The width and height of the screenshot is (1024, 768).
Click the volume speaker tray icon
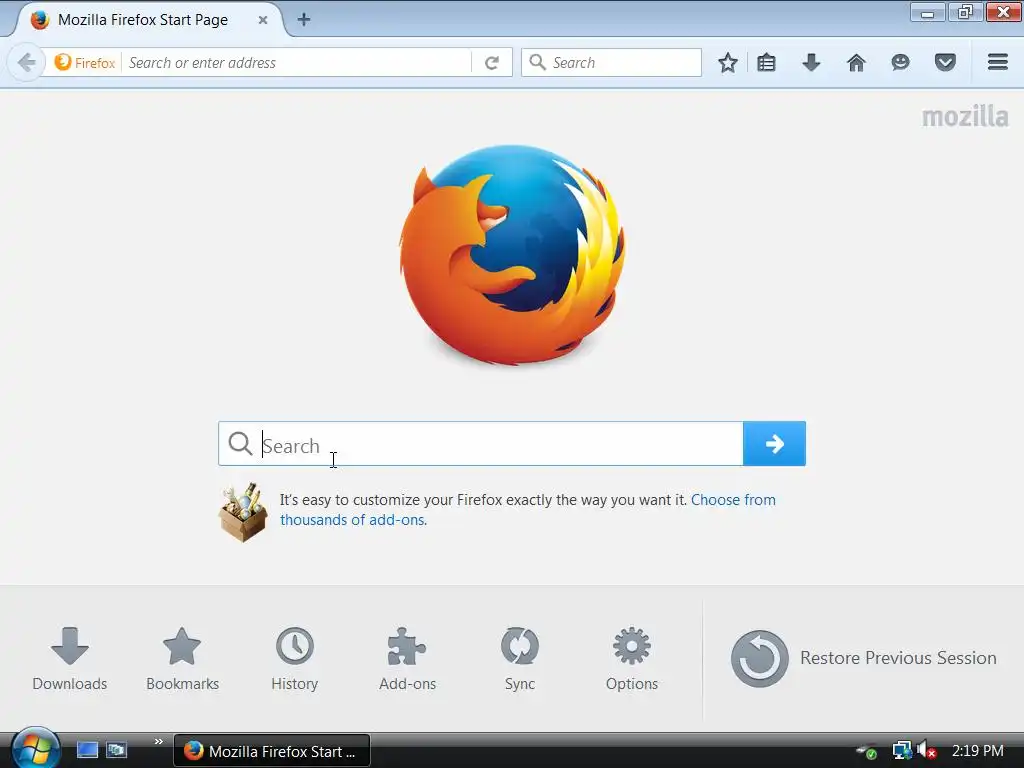(926, 750)
